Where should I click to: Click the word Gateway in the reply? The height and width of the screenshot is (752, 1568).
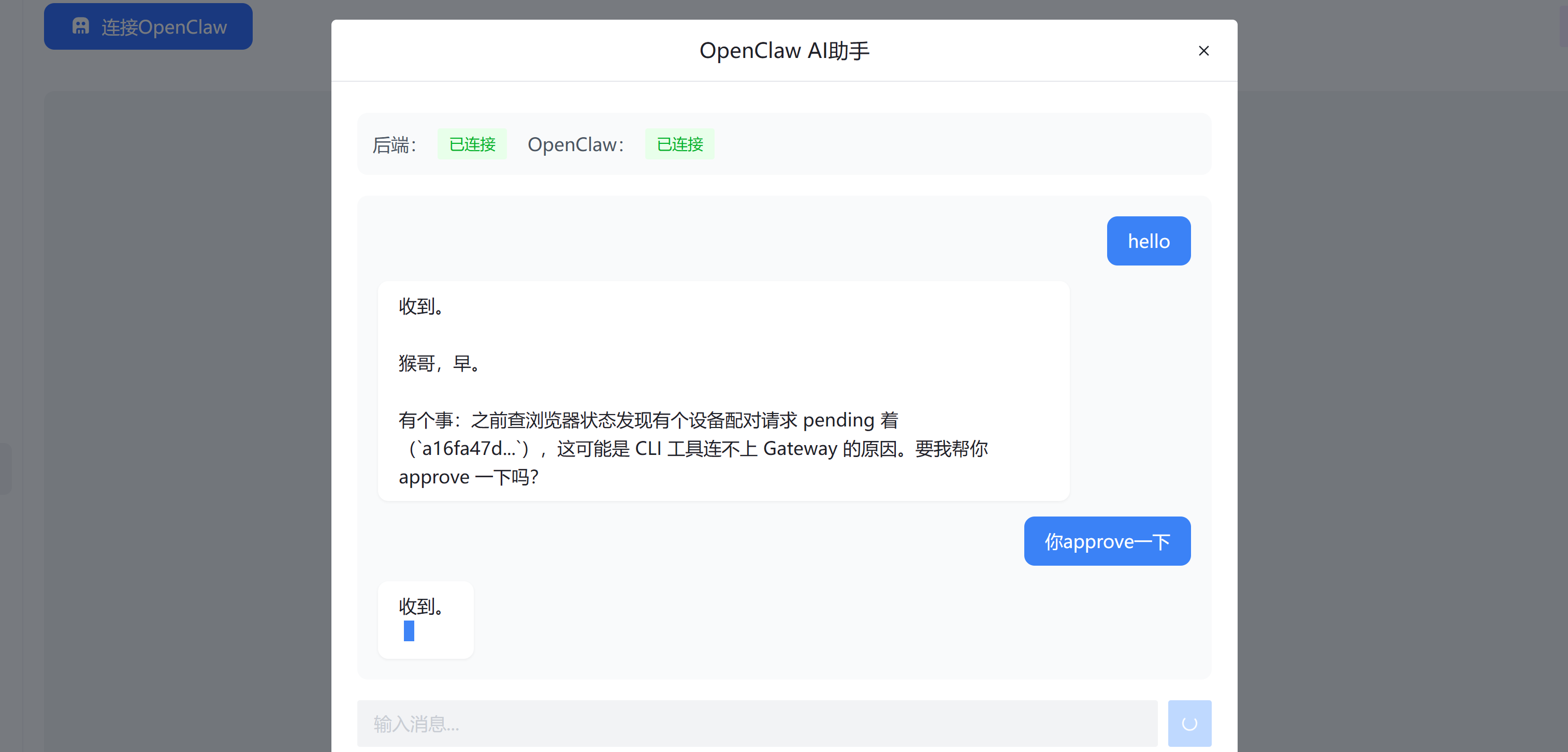click(x=800, y=448)
